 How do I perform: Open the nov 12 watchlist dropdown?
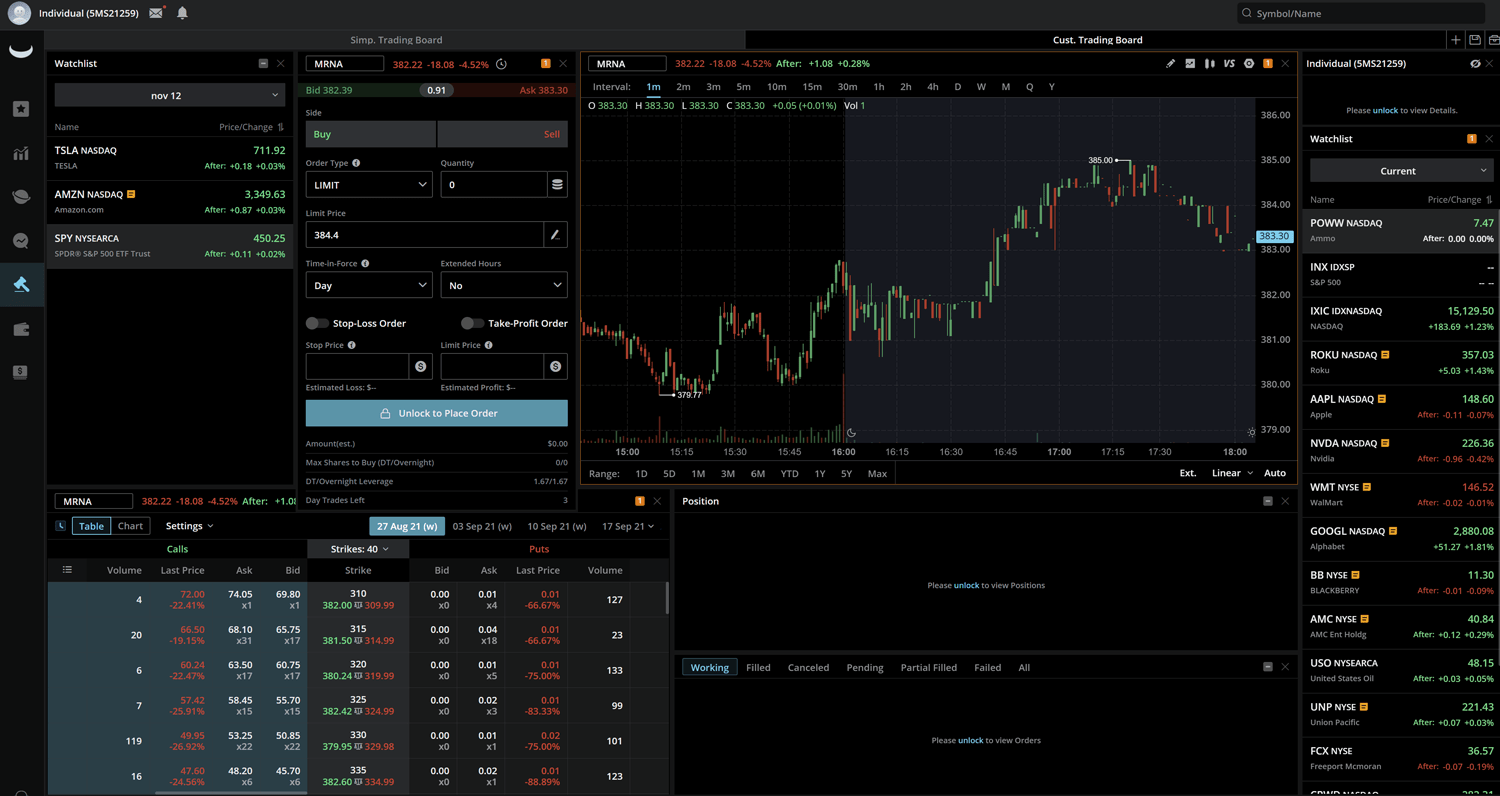(169, 95)
